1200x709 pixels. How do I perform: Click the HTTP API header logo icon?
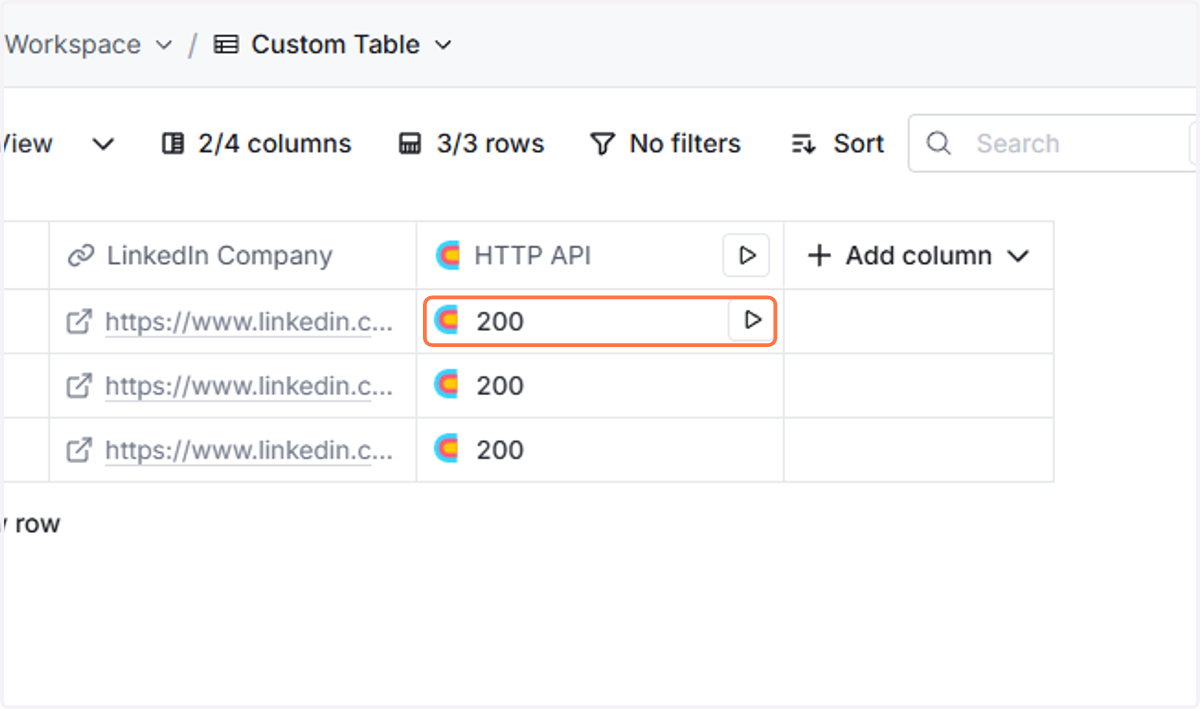[x=447, y=256]
